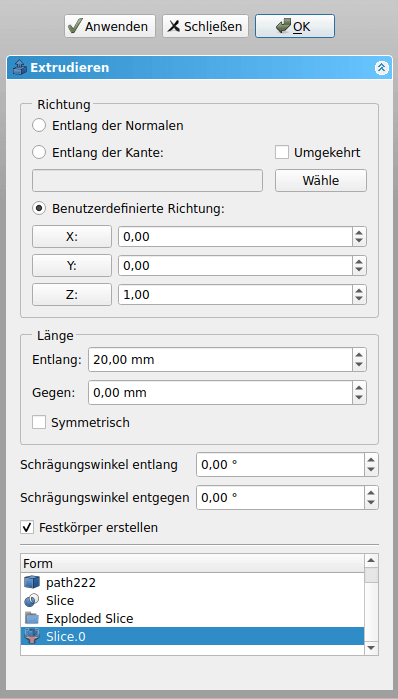Select the path222 solid cube icon
This screenshot has width=398, height=699.
[x=32, y=582]
